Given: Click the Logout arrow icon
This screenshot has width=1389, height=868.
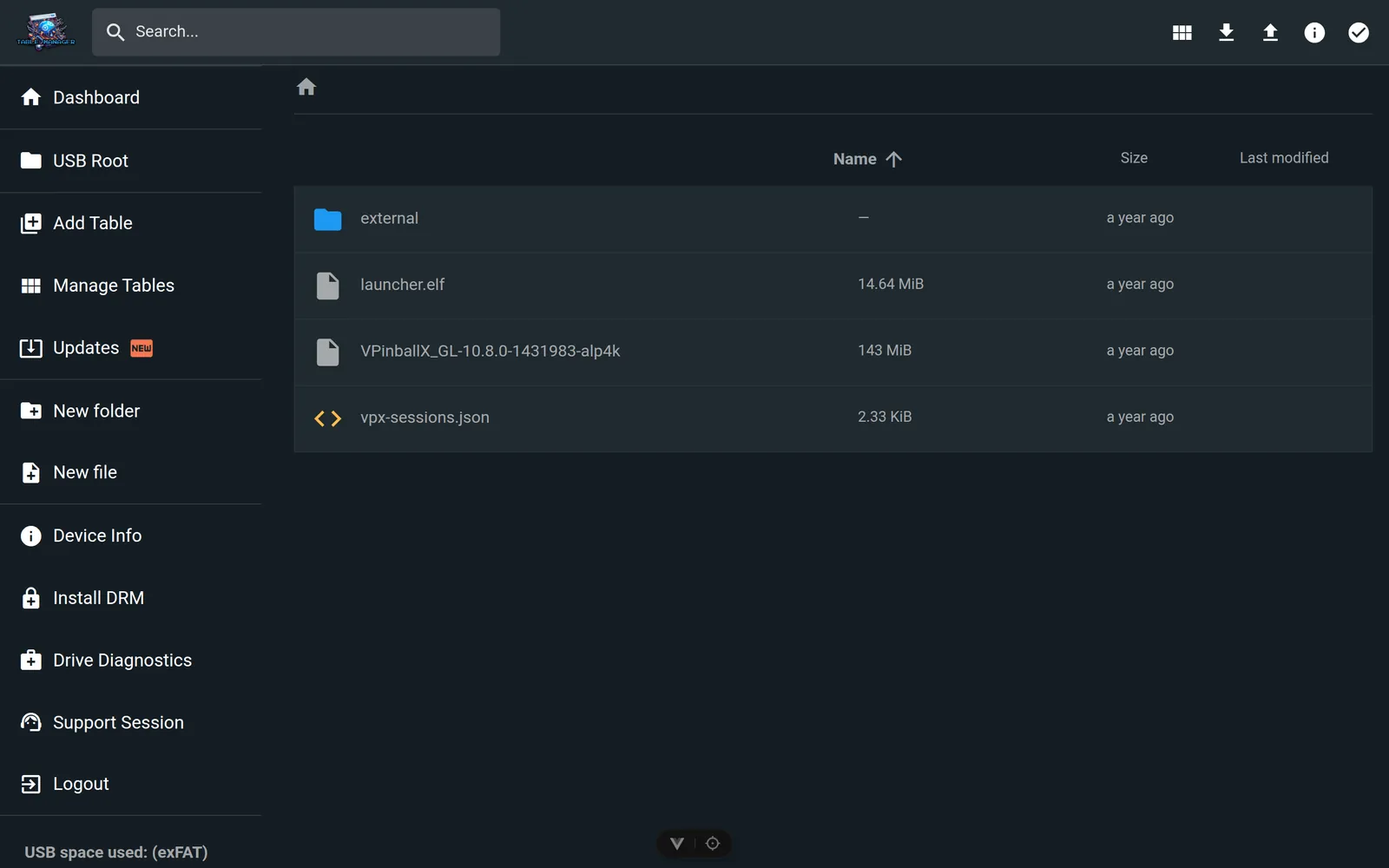Looking at the screenshot, I should 31,784.
